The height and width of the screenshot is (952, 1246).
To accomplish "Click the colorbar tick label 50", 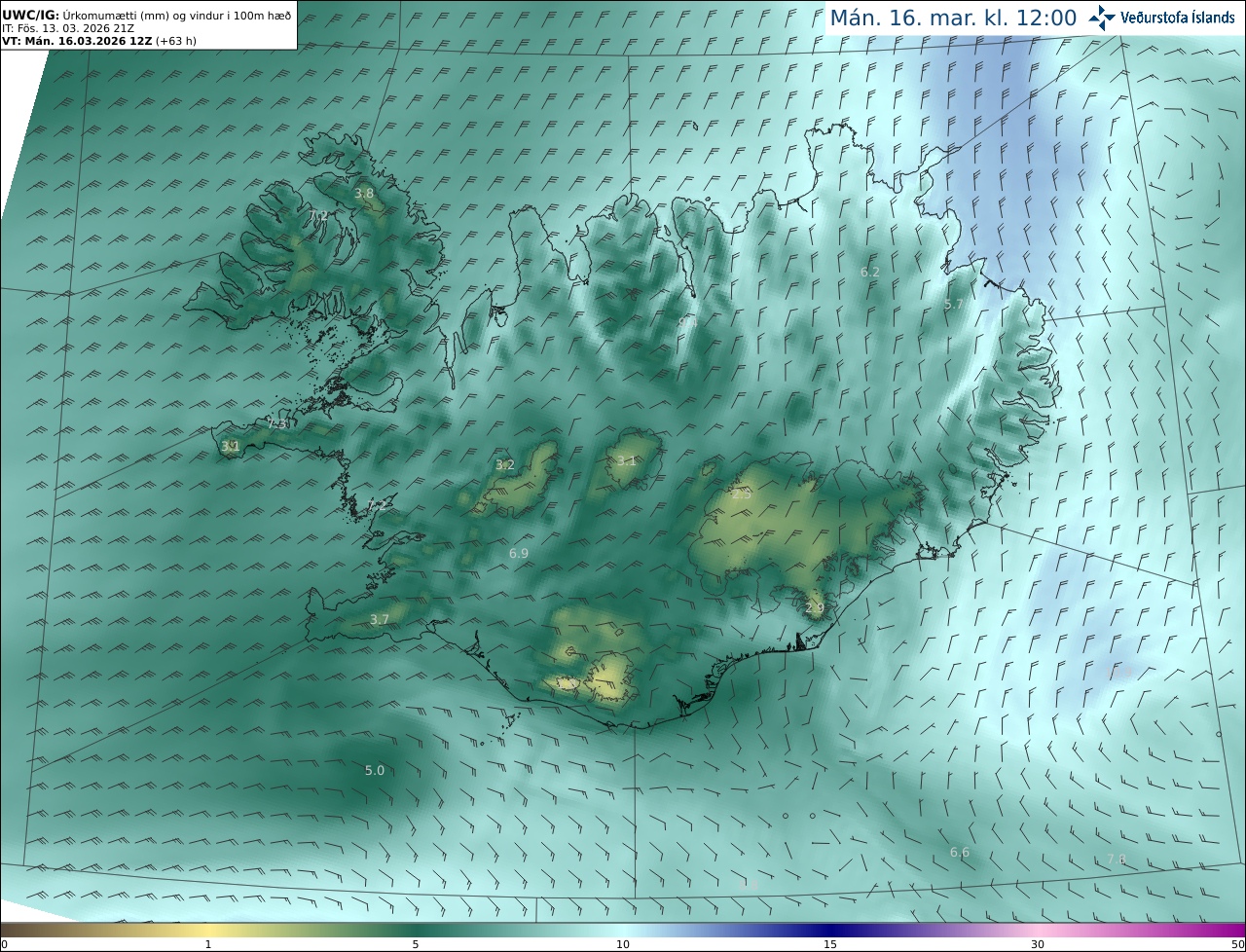I will coord(1238,944).
